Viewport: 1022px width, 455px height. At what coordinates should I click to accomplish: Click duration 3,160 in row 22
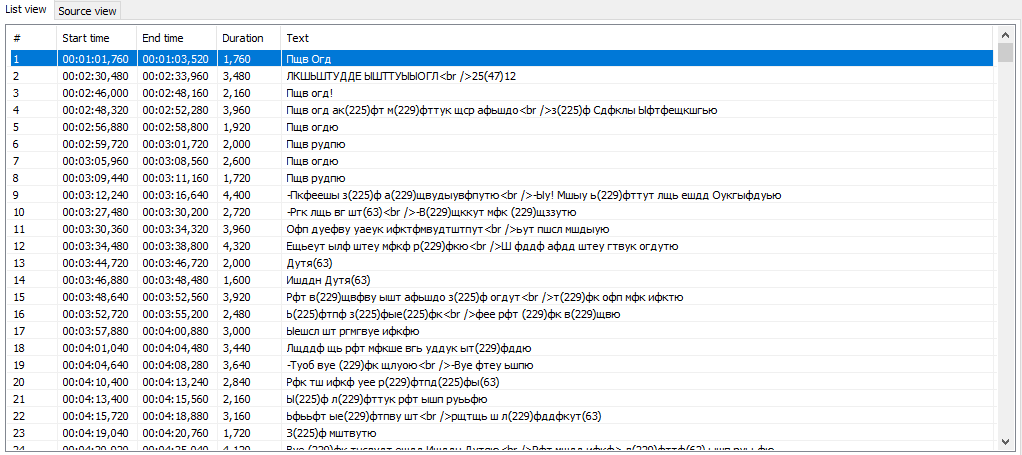click(236, 415)
